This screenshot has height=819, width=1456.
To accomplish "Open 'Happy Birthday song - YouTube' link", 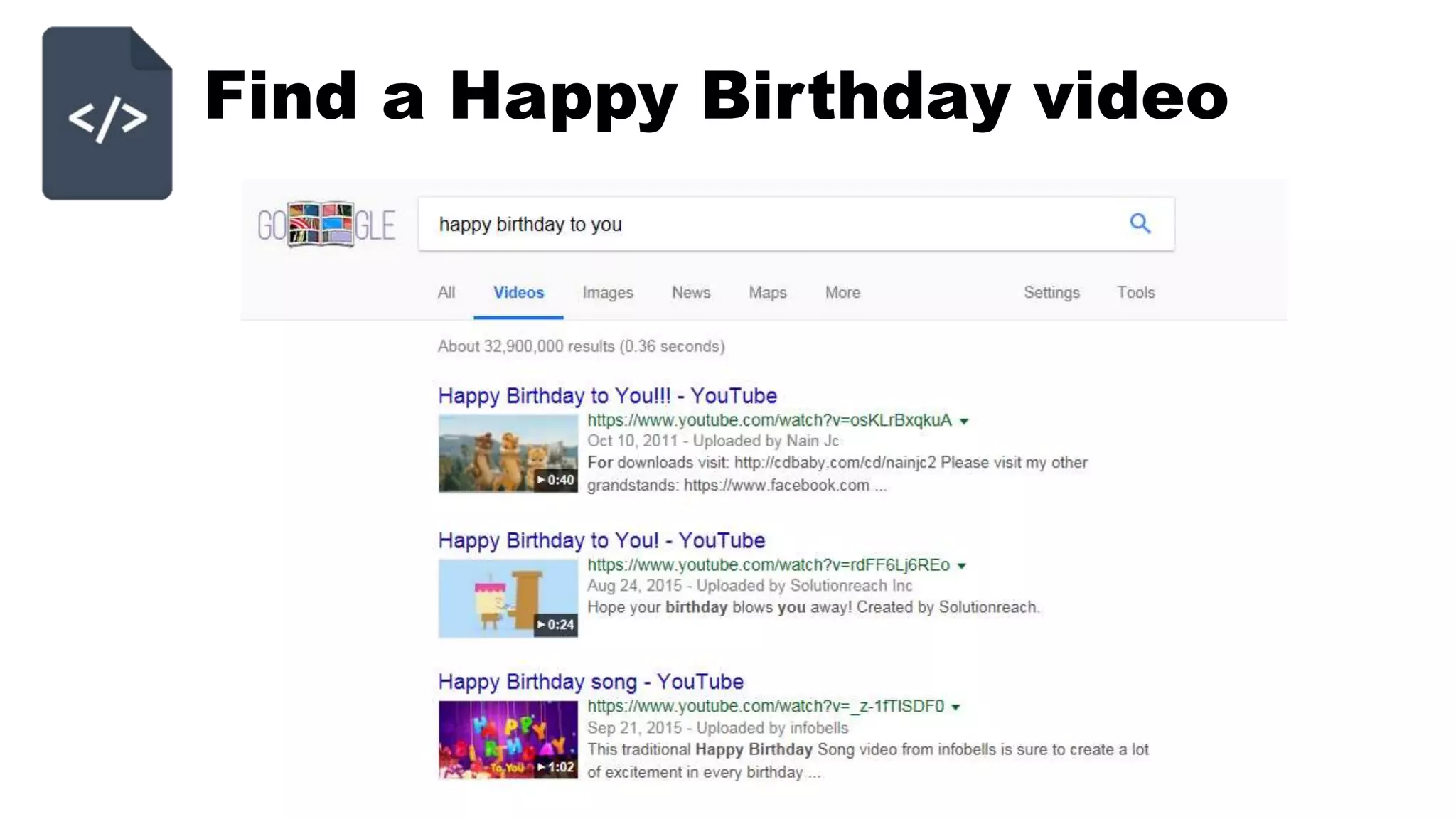I will tap(591, 681).
